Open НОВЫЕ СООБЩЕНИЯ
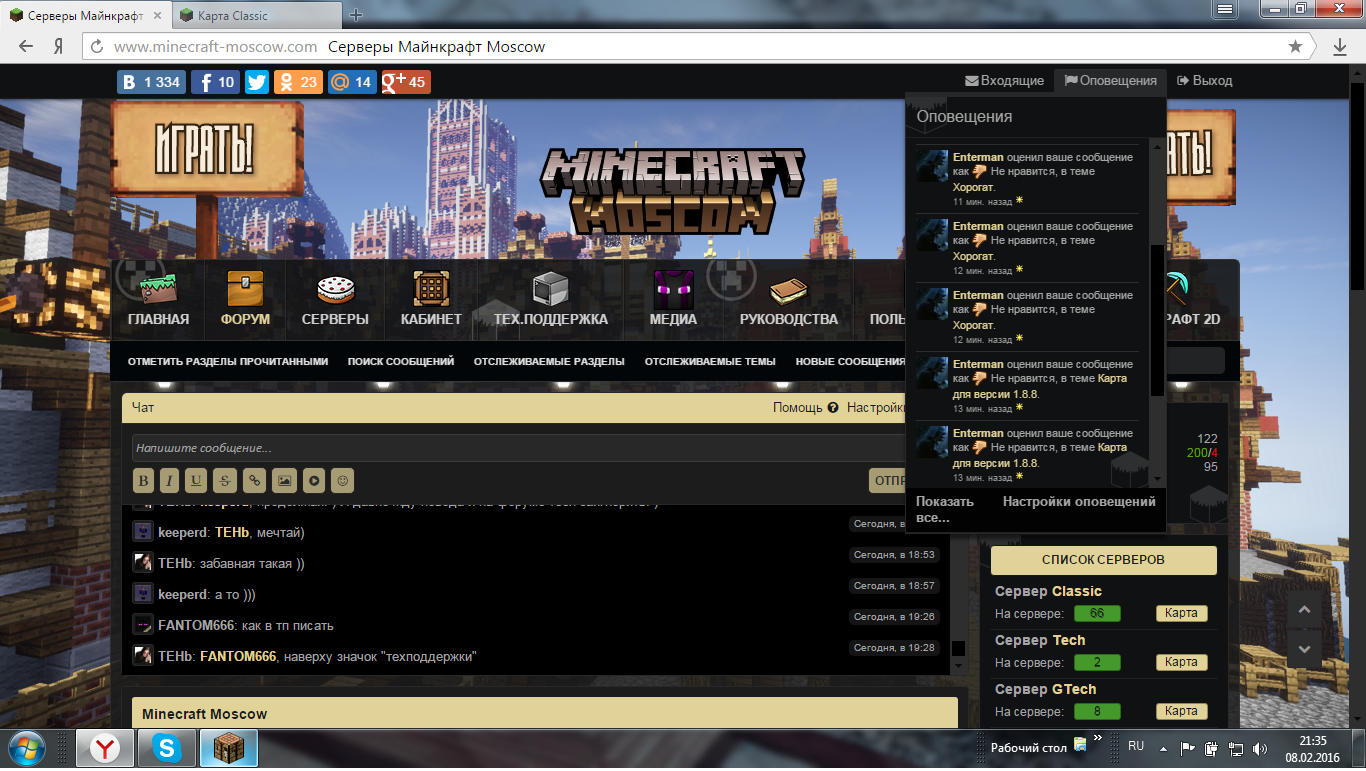 coord(851,362)
